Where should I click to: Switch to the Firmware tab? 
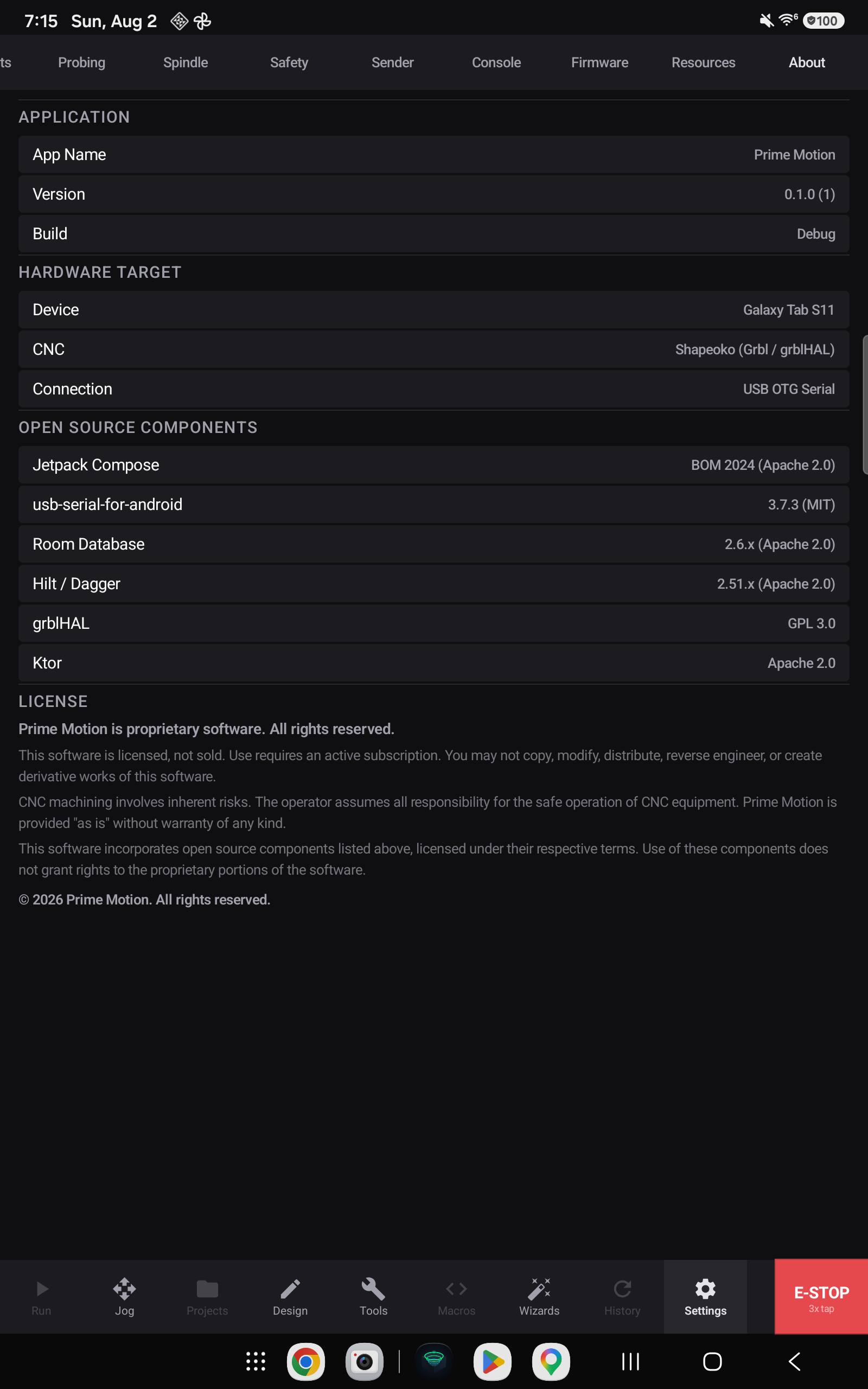[x=599, y=62]
